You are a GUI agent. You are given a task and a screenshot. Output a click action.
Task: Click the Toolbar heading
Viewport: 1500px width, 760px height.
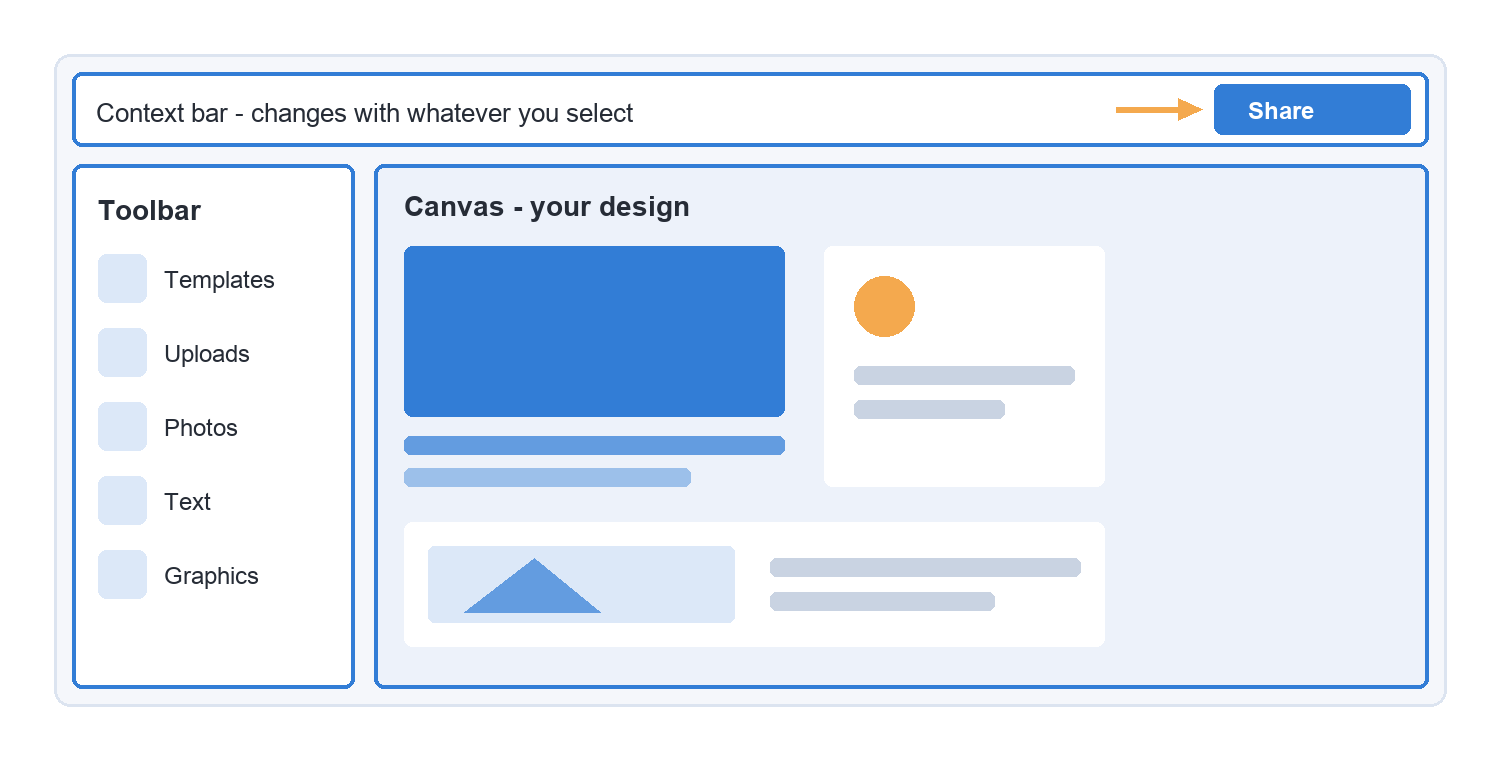coord(149,211)
